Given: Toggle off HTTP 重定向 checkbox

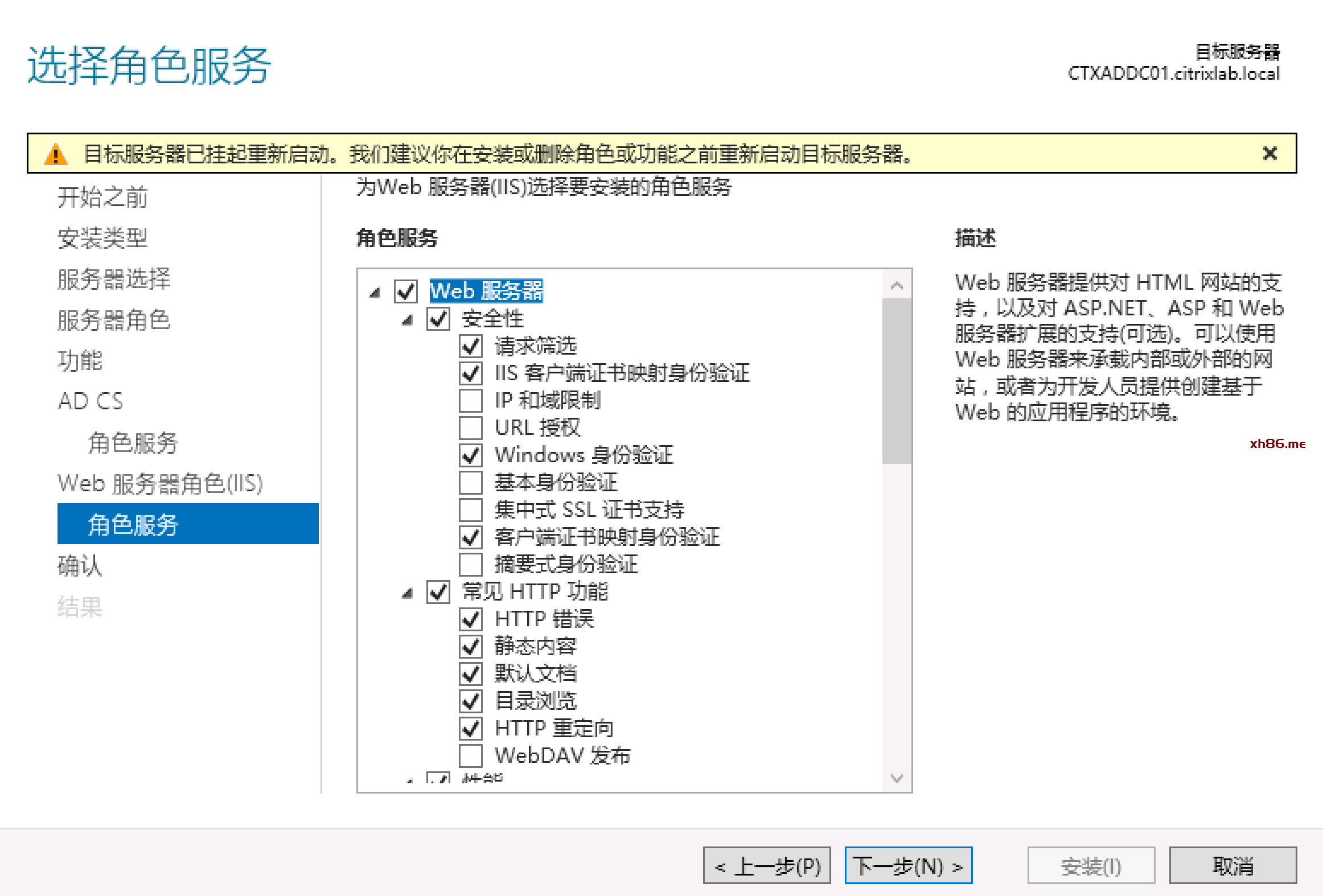Looking at the screenshot, I should click(471, 728).
